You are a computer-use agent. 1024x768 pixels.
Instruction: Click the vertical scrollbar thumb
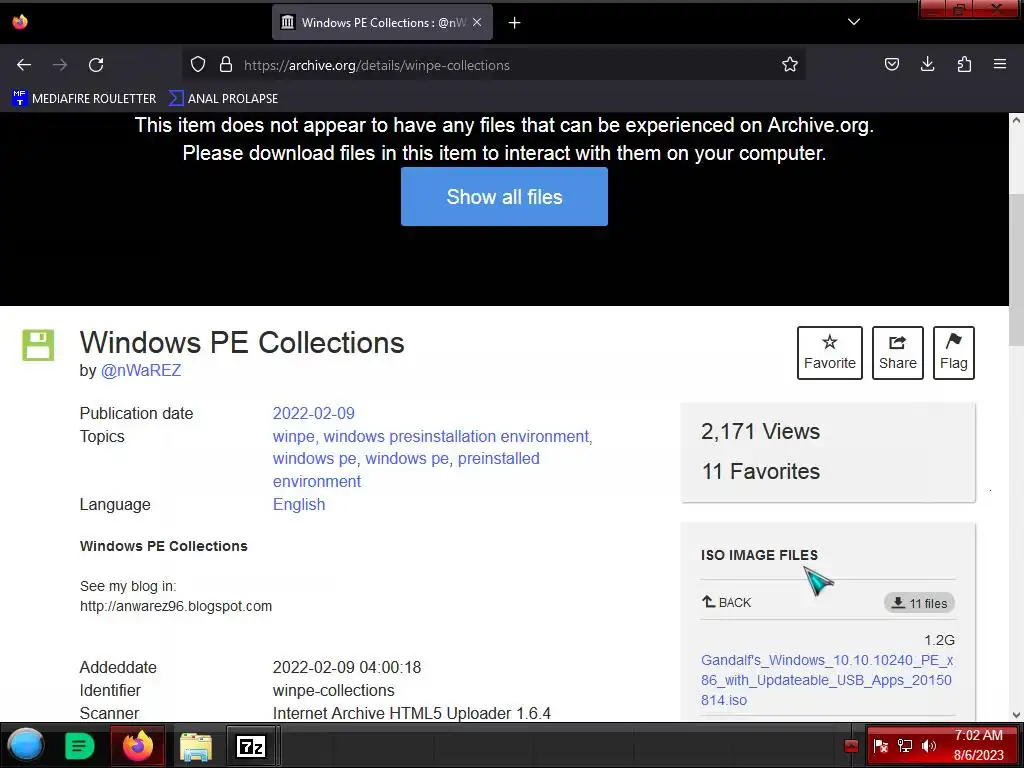point(1016,269)
